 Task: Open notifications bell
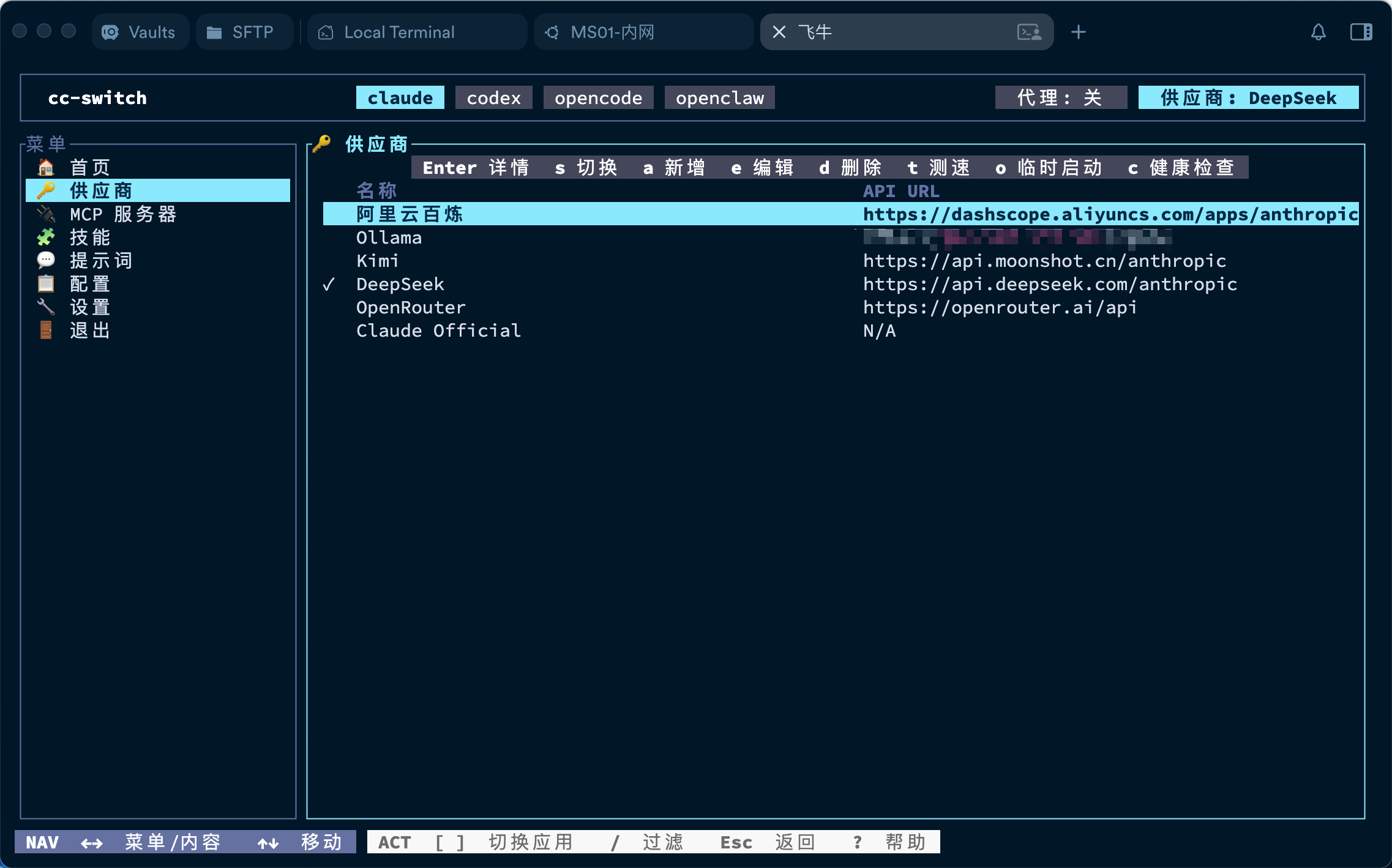[1319, 32]
